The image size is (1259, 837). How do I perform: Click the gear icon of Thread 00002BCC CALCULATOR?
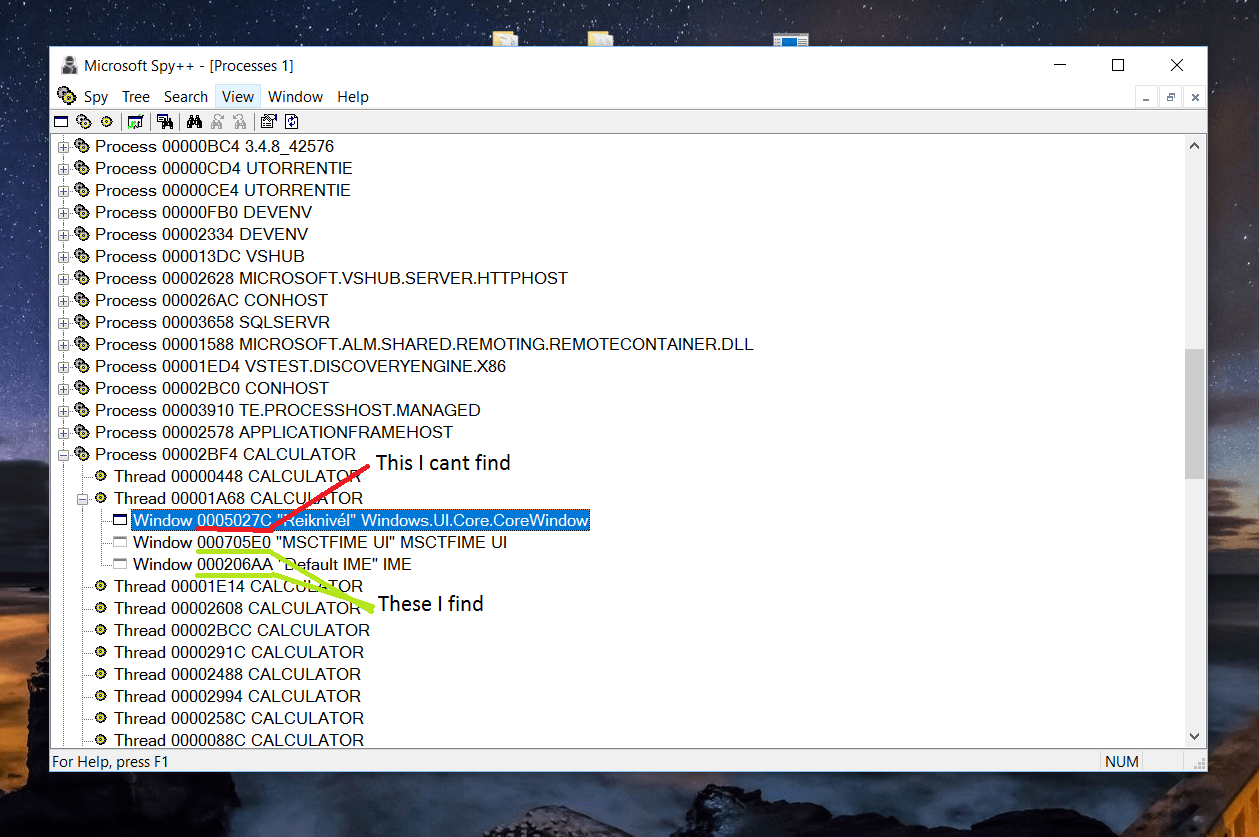[101, 630]
